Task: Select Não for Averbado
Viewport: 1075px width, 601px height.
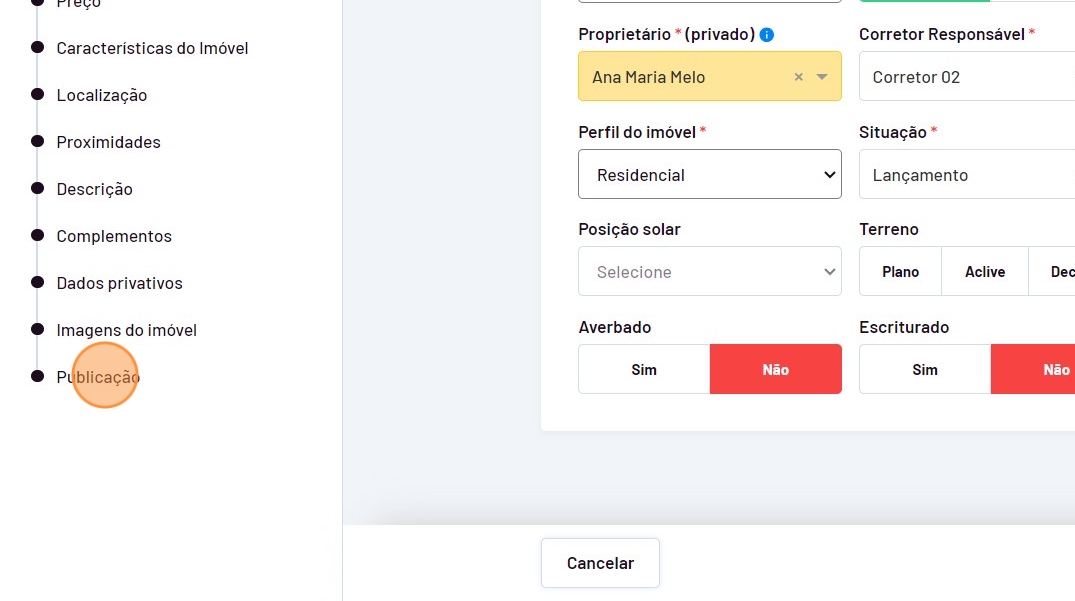Action: [775, 370]
